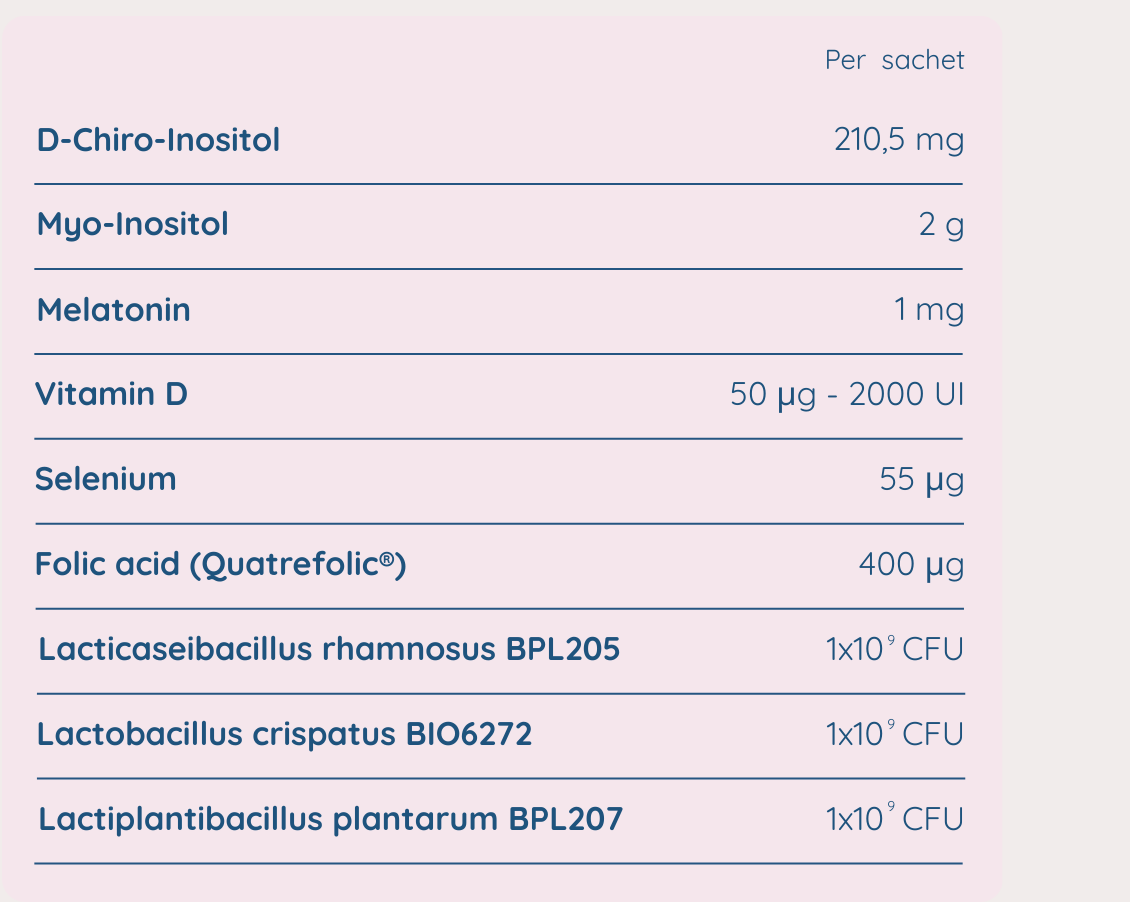
Task: Click the 55 µg Selenium amount
Action: (x=921, y=480)
